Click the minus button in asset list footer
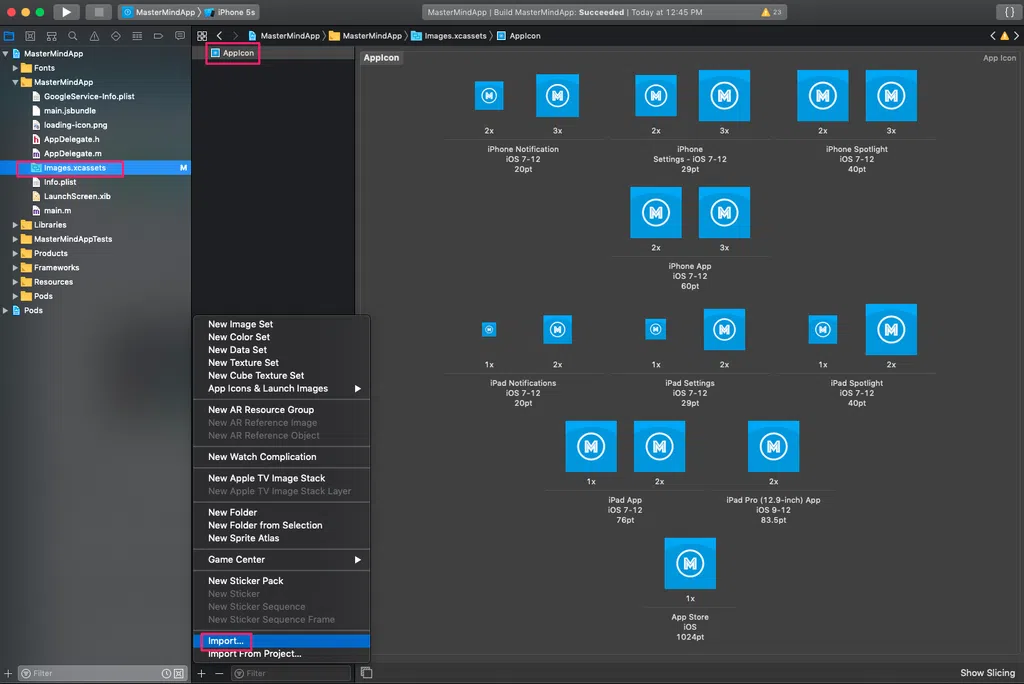This screenshot has width=1024, height=684. click(x=219, y=673)
